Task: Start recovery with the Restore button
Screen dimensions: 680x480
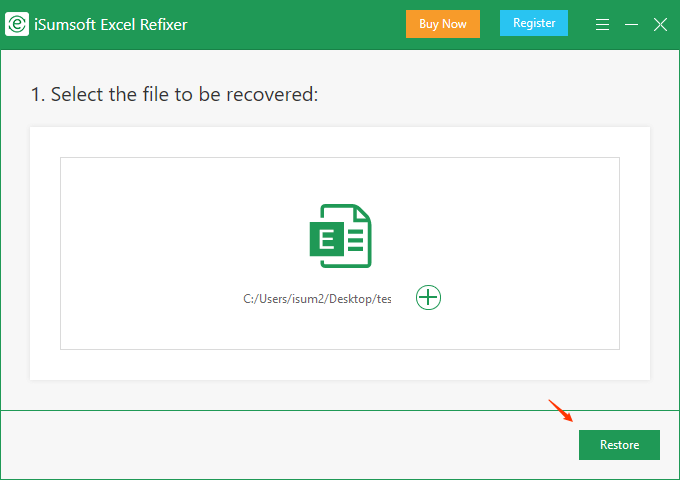Action: (x=619, y=445)
